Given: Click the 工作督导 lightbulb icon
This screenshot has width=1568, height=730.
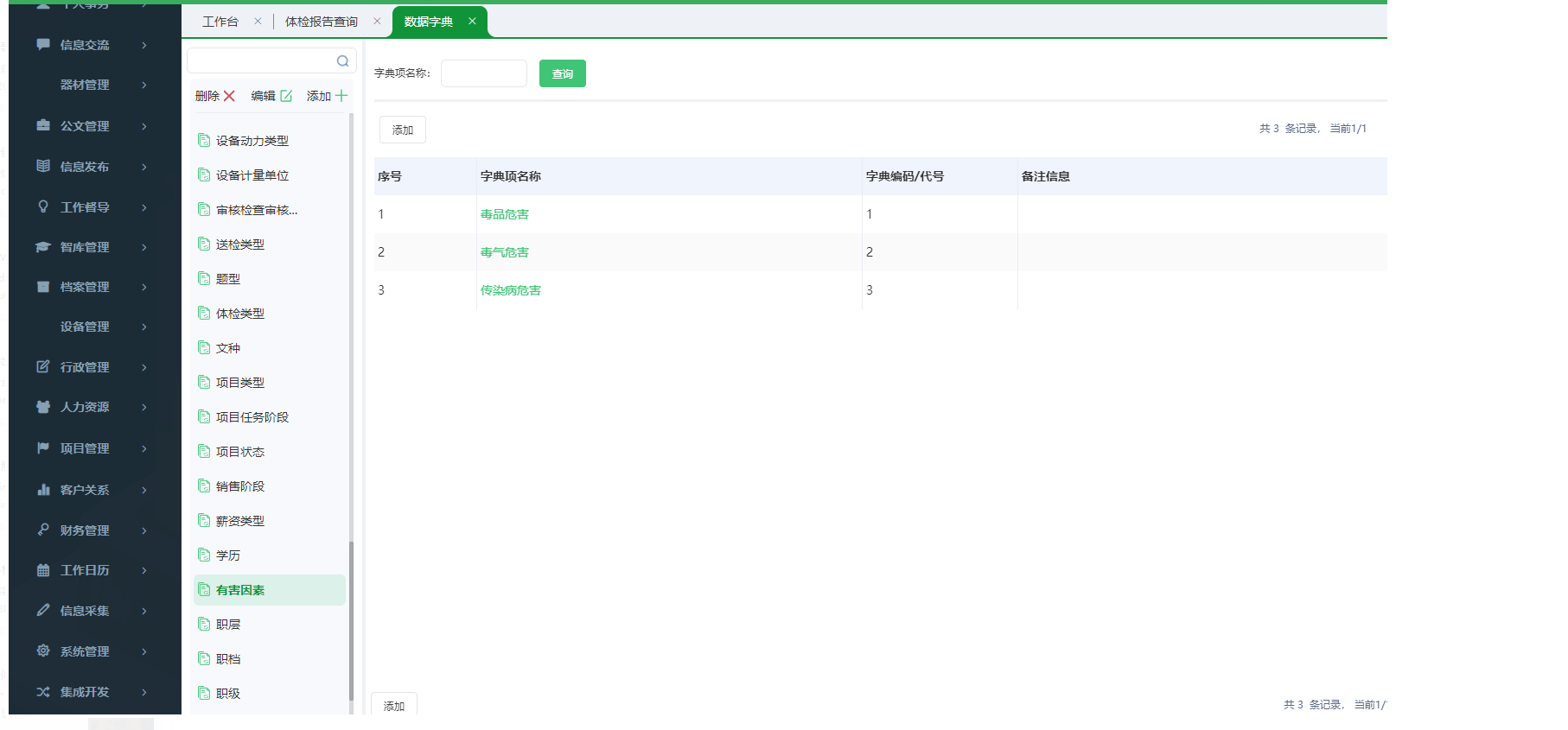Looking at the screenshot, I should 43,206.
